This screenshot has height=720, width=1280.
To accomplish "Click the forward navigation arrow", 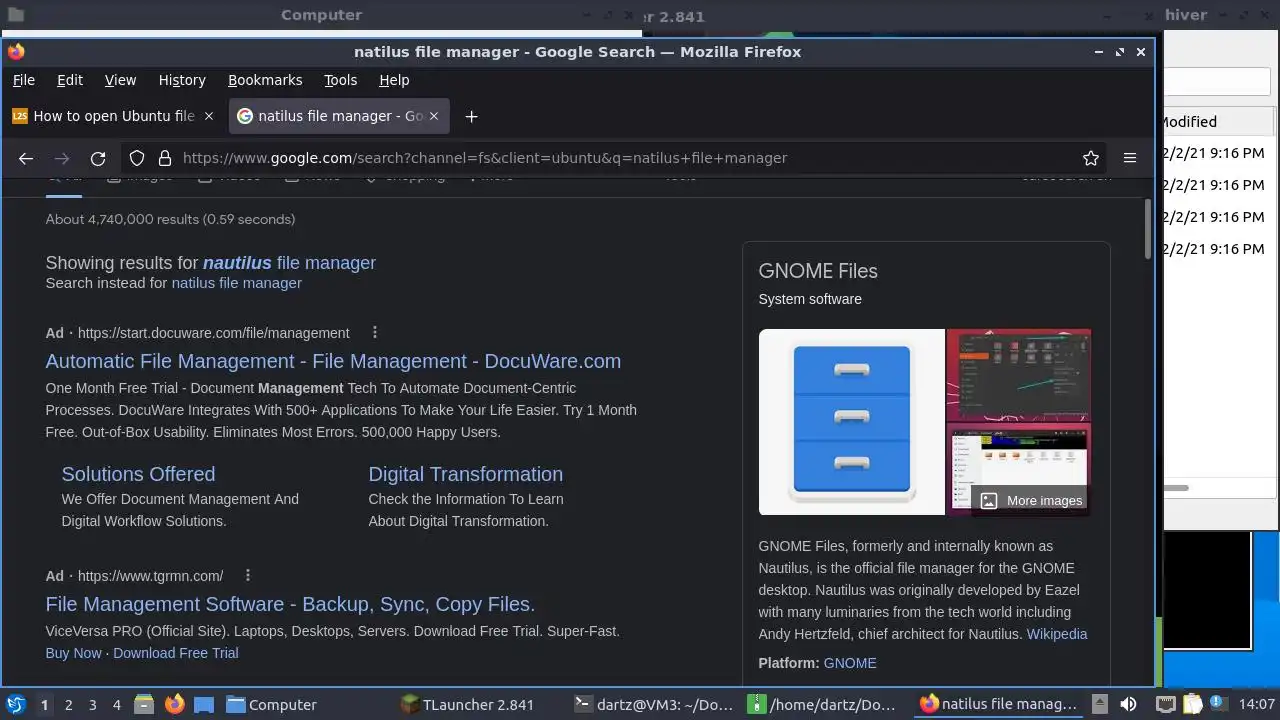I will (62, 158).
